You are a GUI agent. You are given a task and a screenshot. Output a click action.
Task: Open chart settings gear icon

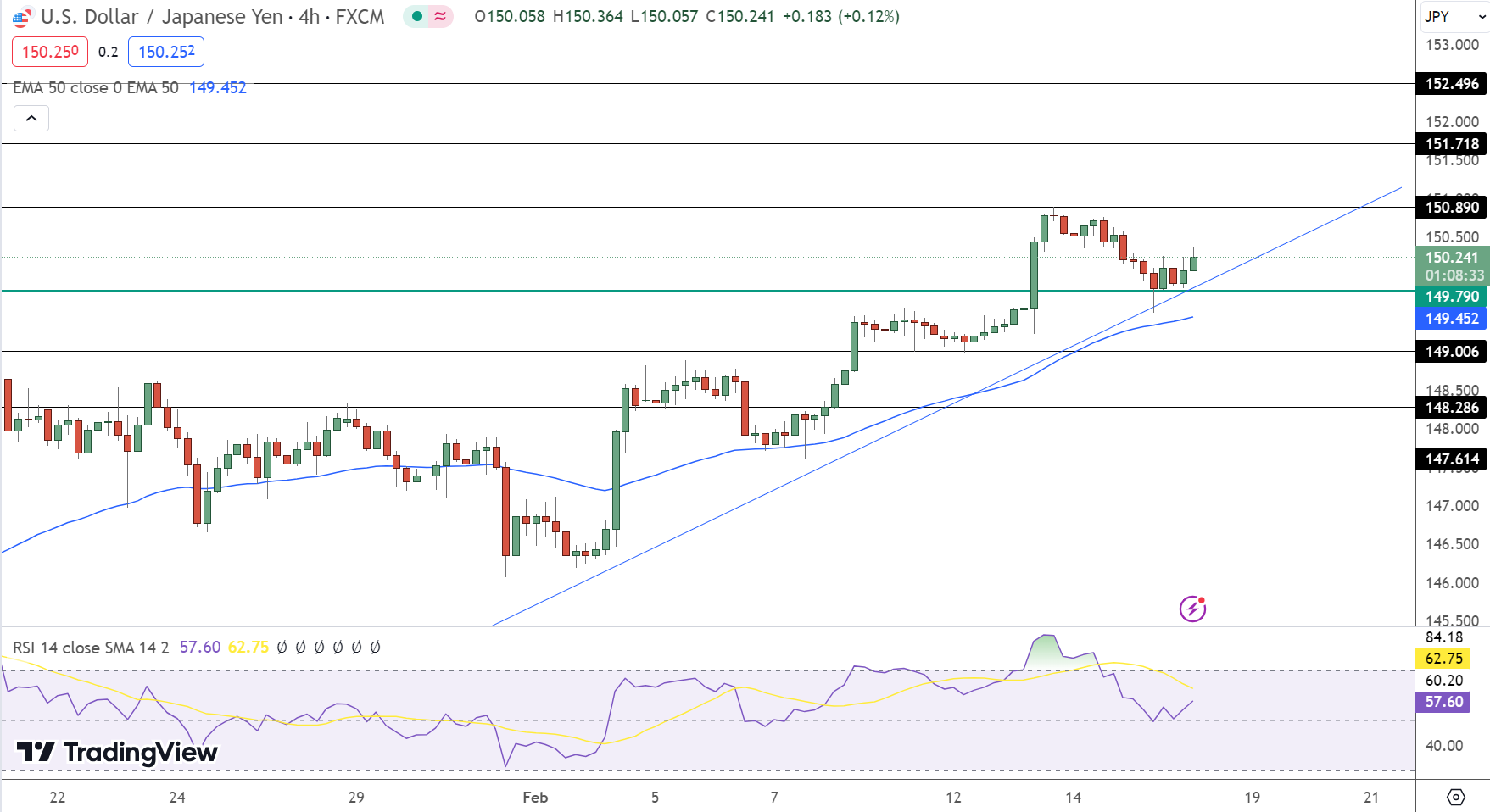1455,797
